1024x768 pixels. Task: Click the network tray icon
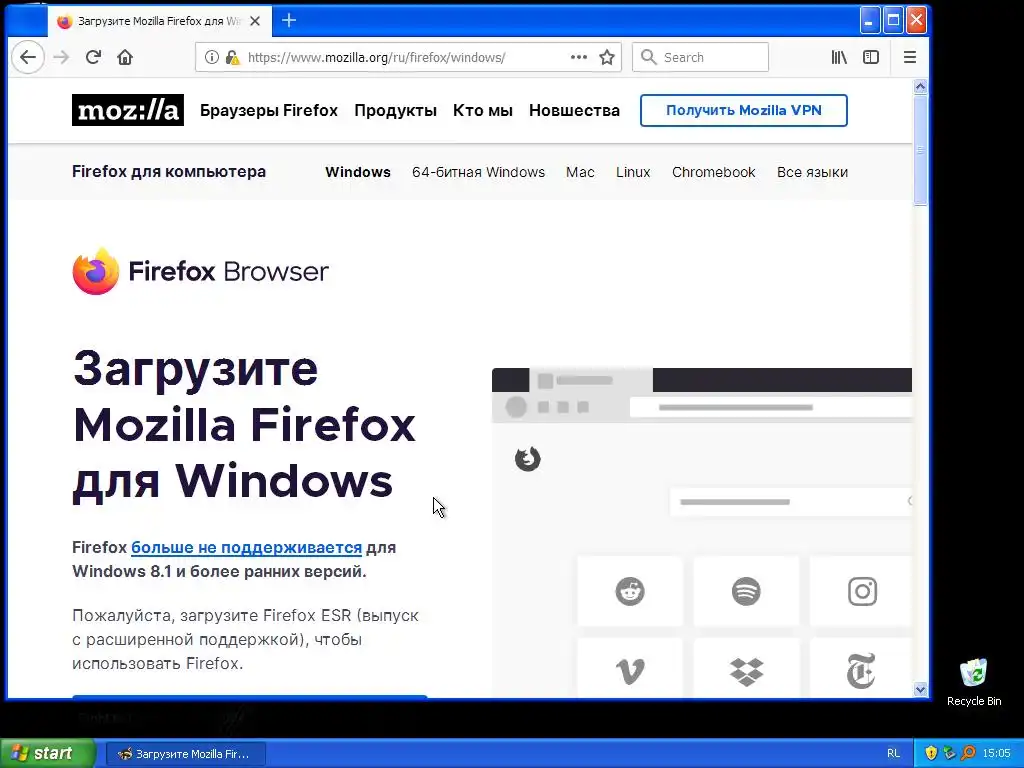[x=950, y=753]
